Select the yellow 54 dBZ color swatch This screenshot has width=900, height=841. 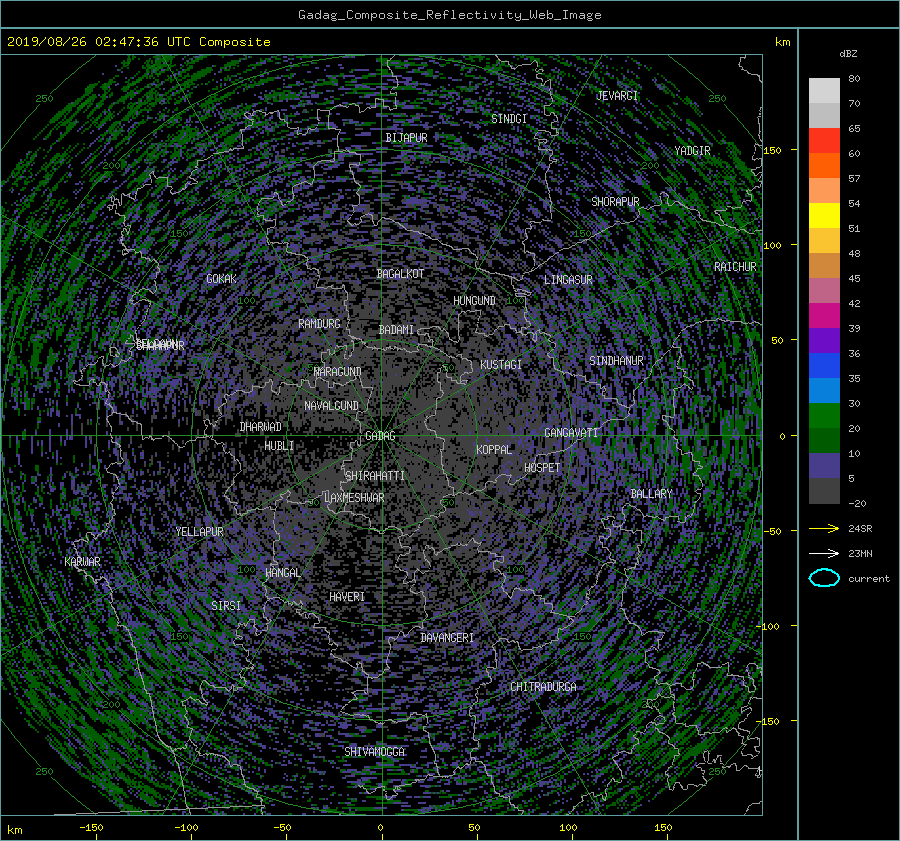(824, 215)
